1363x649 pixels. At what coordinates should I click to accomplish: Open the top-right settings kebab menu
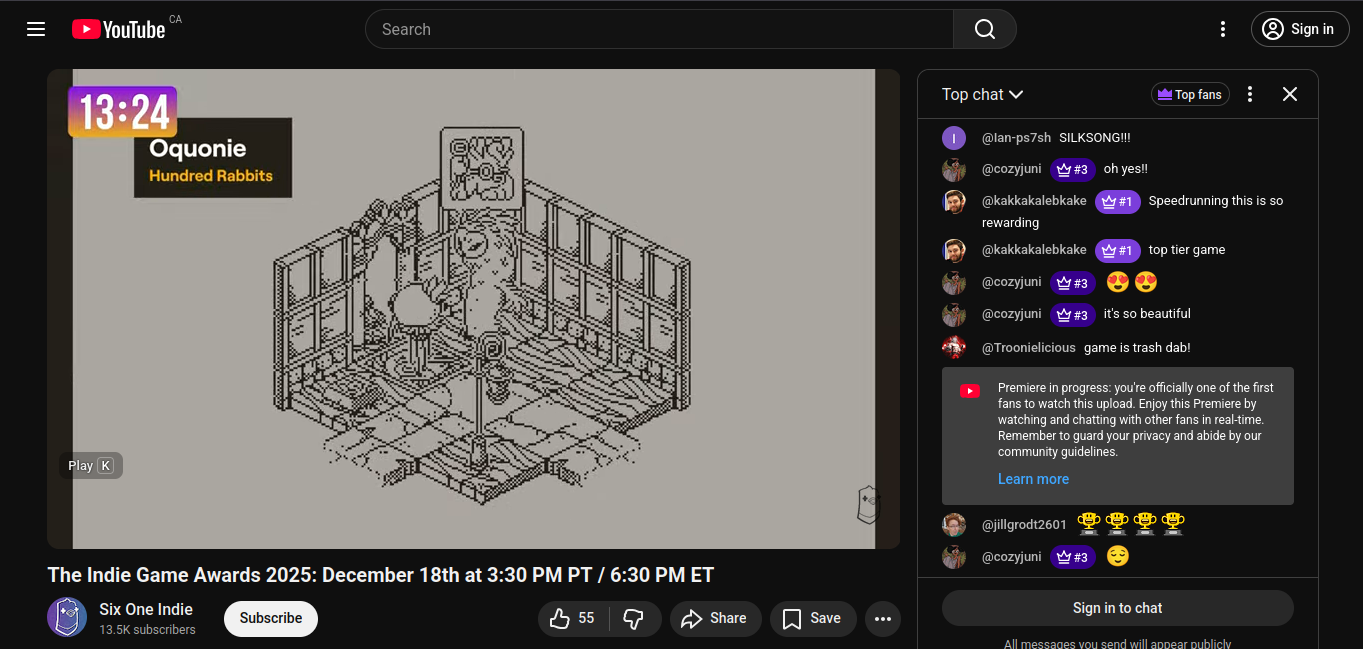point(1222,29)
